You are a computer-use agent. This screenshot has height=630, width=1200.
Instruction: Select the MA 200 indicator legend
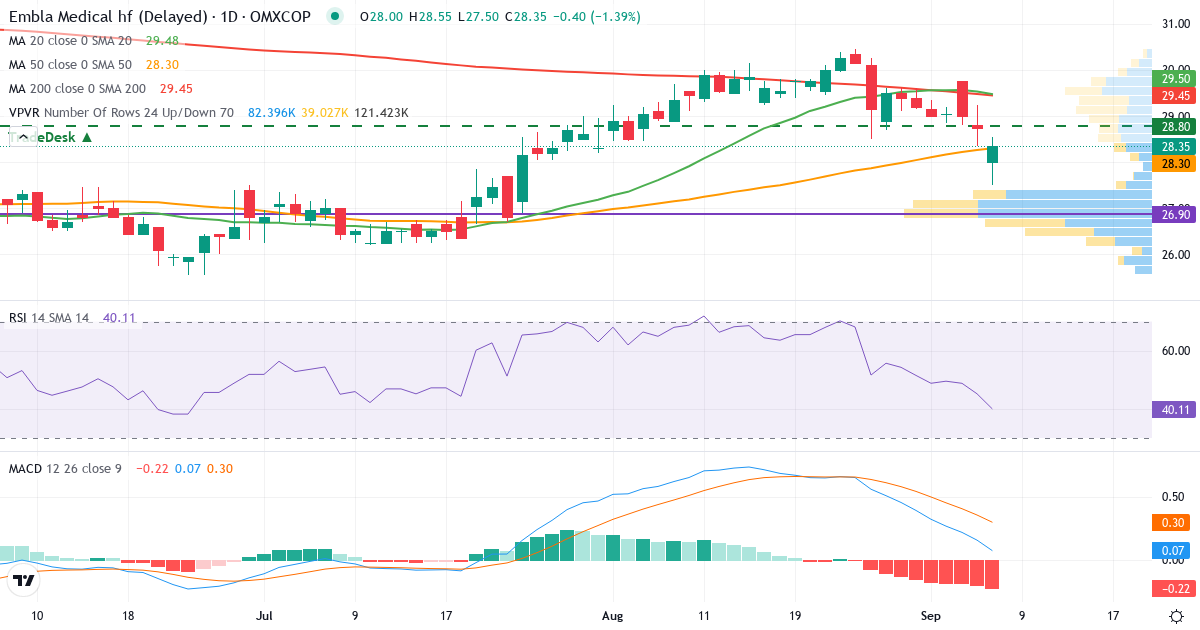point(79,89)
